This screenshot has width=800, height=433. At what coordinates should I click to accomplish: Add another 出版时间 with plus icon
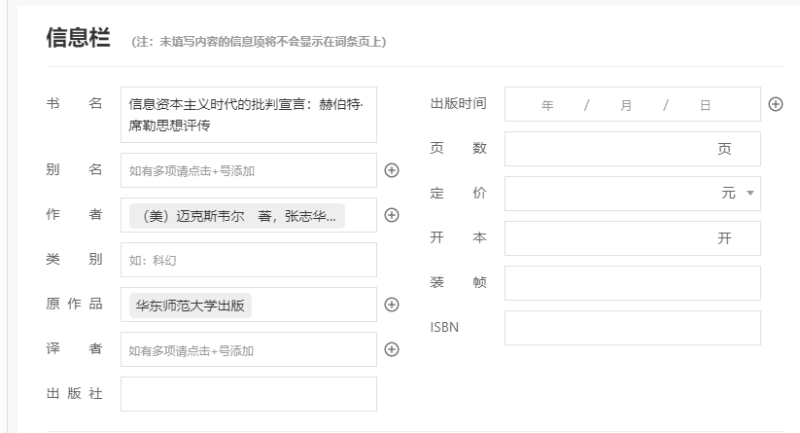tap(776, 104)
